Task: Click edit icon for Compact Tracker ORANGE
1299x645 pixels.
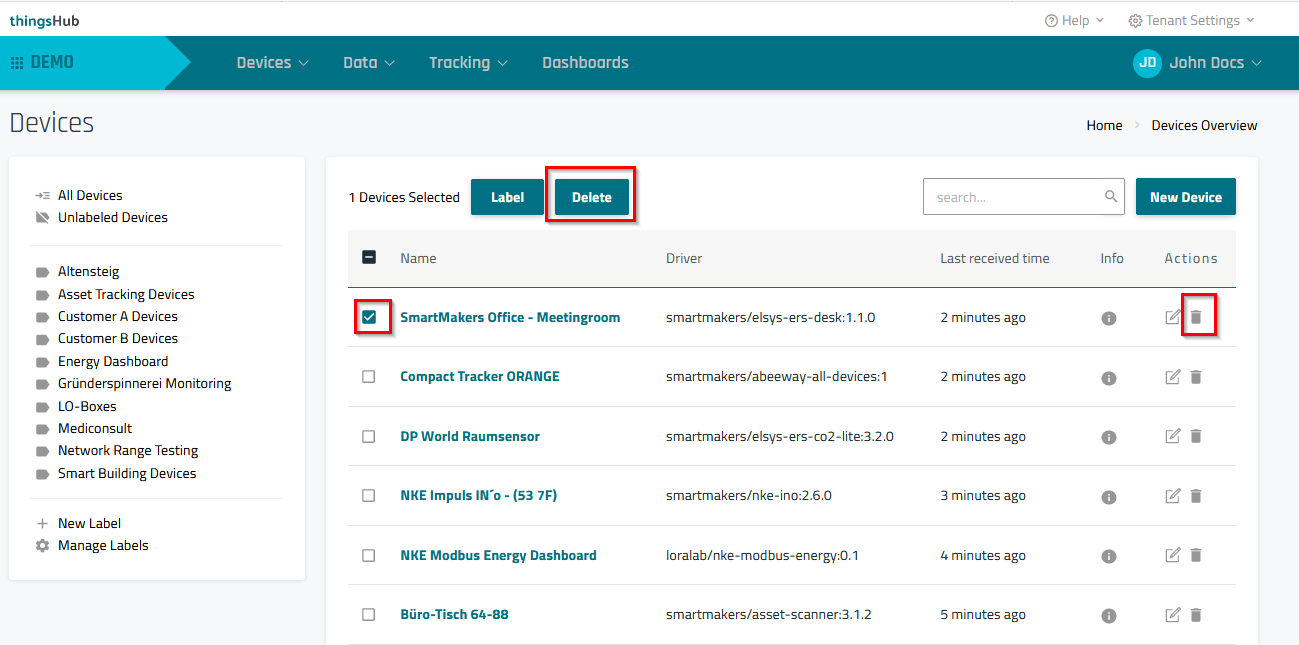Action: click(x=1173, y=377)
